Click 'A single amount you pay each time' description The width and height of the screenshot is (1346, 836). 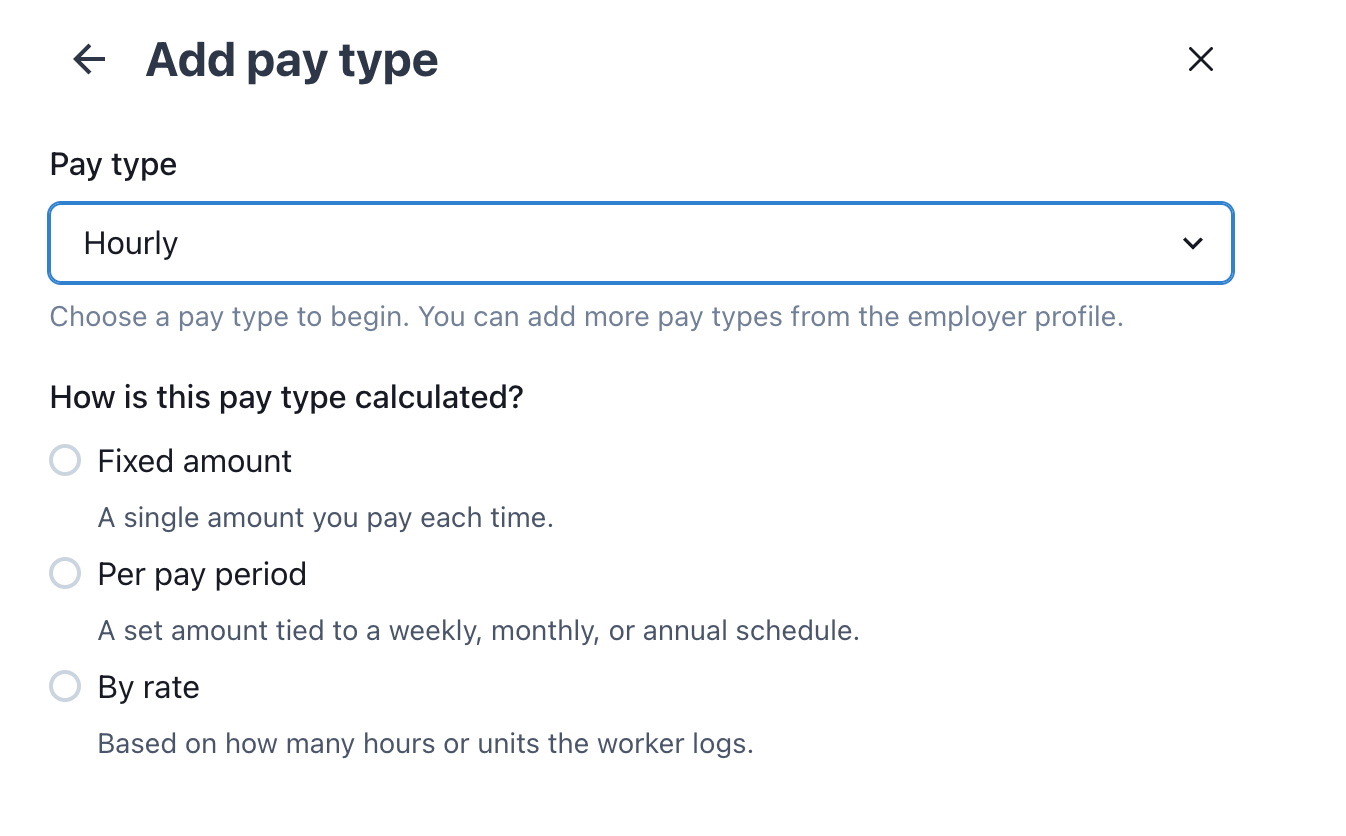click(x=325, y=518)
